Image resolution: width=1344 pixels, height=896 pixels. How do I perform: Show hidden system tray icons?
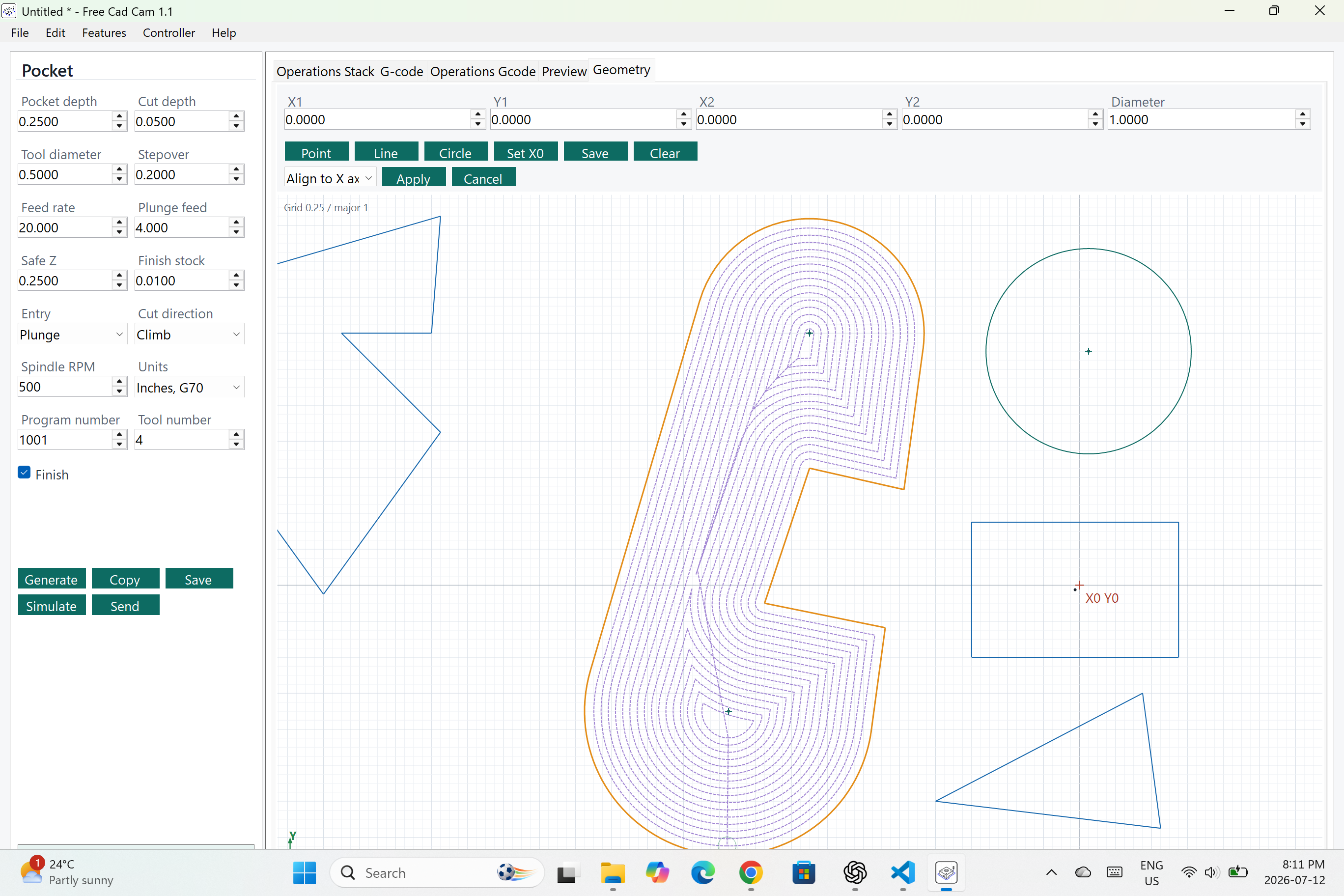1051,872
